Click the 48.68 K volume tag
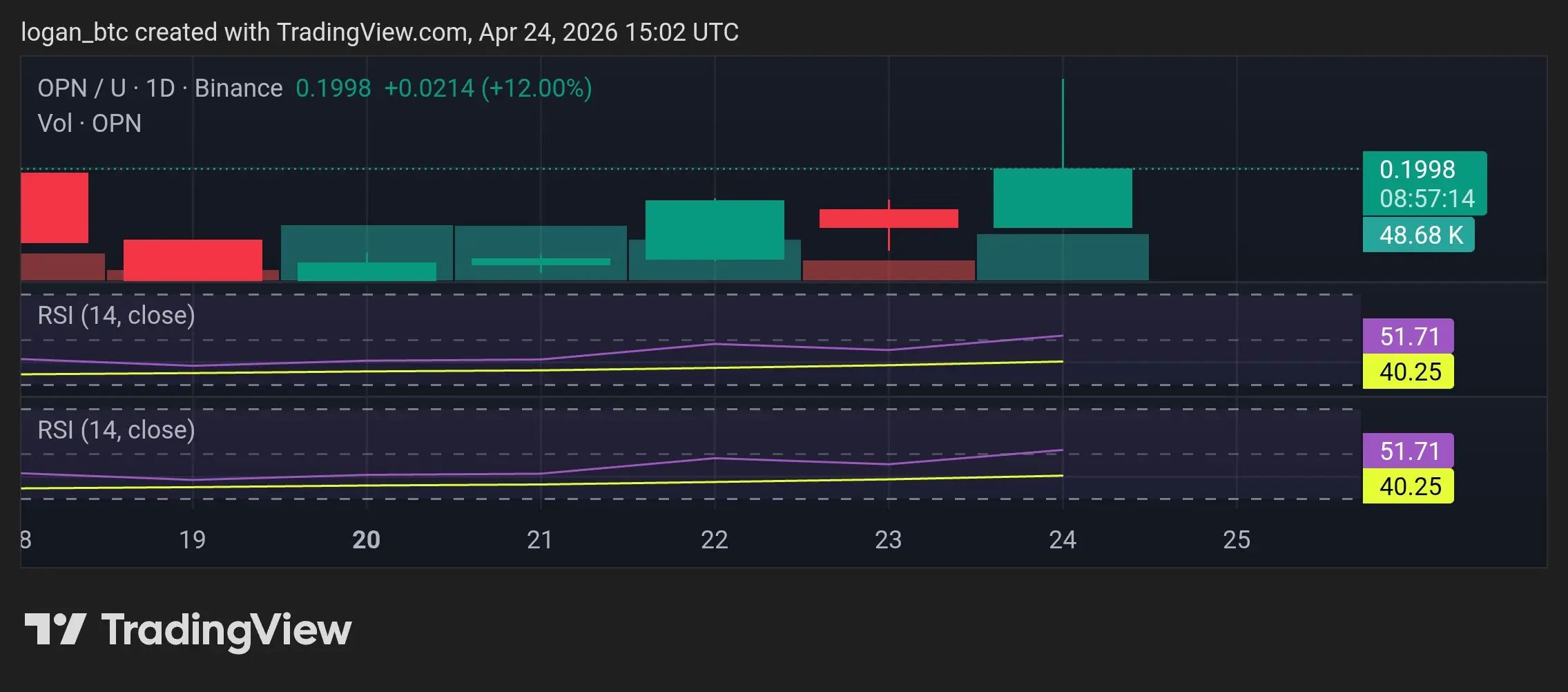Viewport: 1568px width, 692px height. tap(1419, 235)
